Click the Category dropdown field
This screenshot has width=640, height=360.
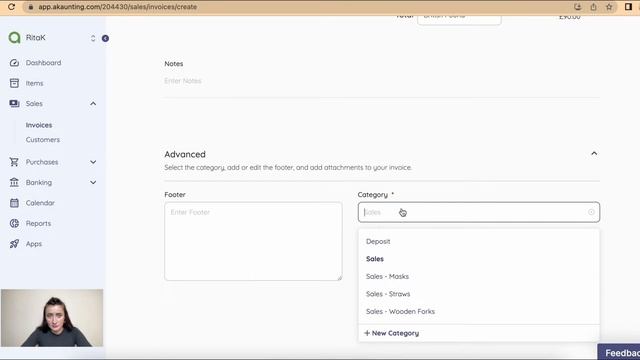(479, 212)
